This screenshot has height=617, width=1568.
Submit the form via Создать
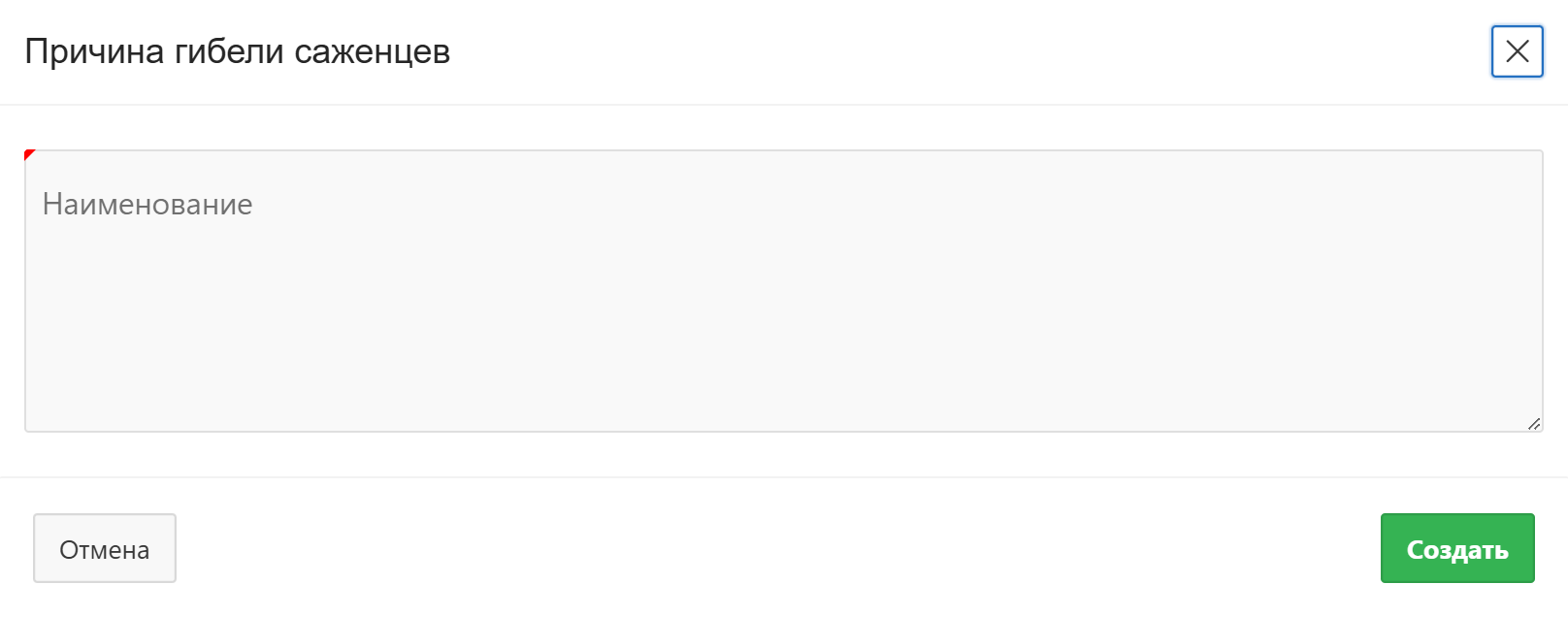(1456, 549)
